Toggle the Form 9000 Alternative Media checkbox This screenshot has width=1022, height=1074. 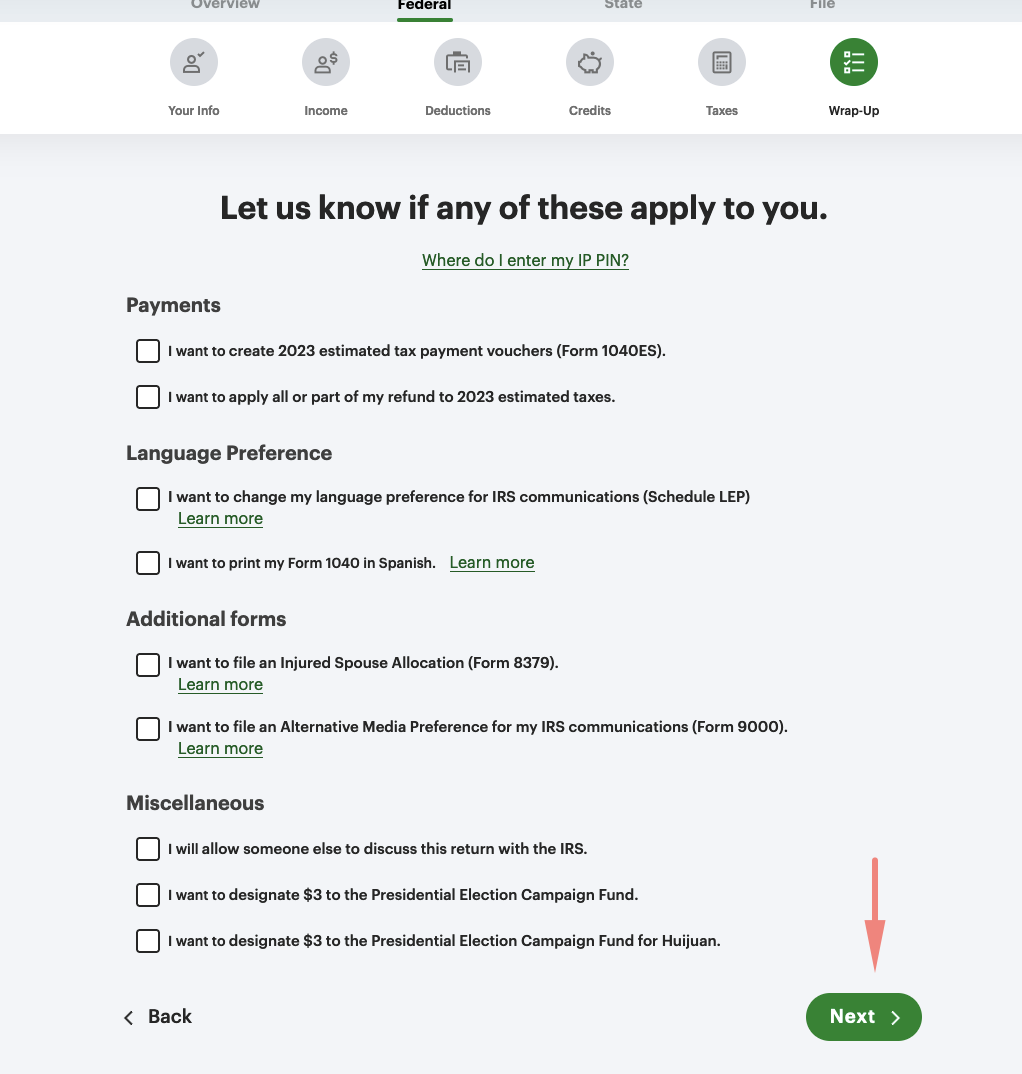148,728
